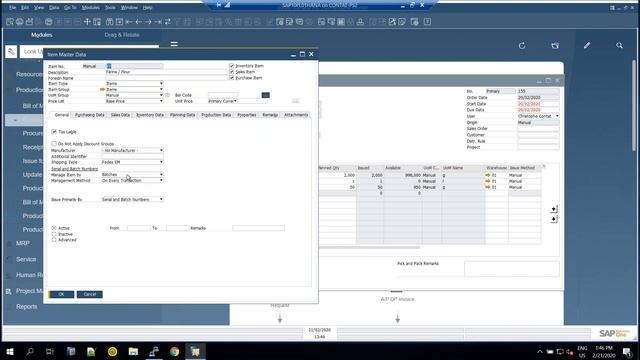Open the Tools menu
The image size is (640, 360).
click(x=110, y=7)
